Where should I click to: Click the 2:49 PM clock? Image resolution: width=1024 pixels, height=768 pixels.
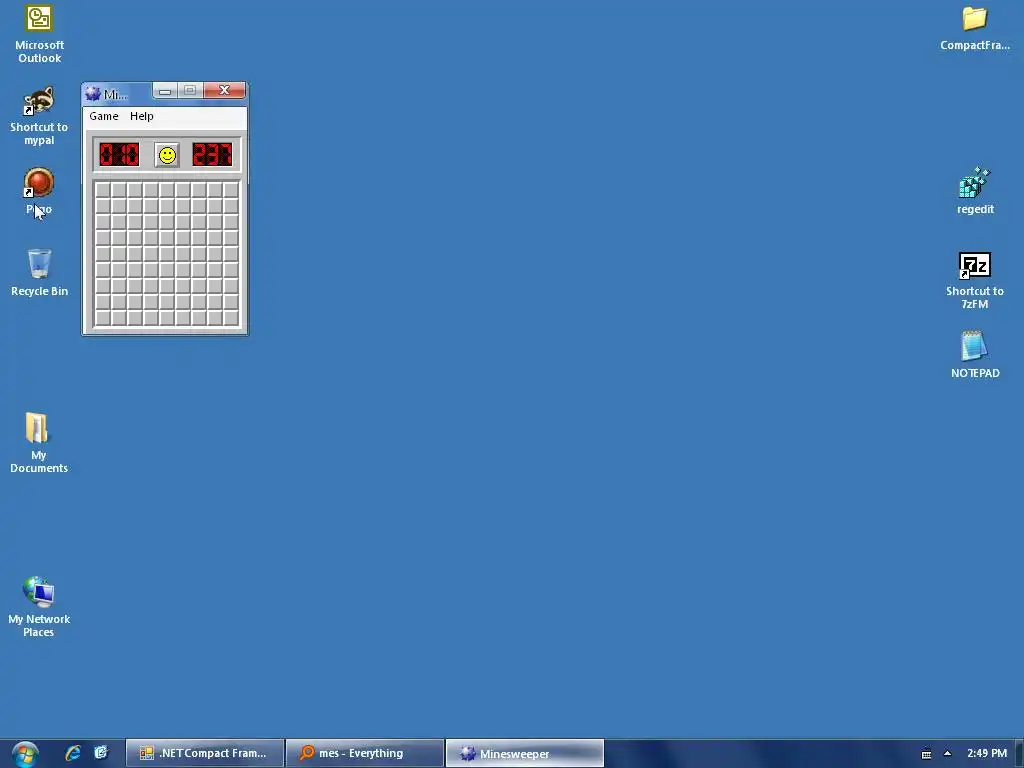pos(987,753)
